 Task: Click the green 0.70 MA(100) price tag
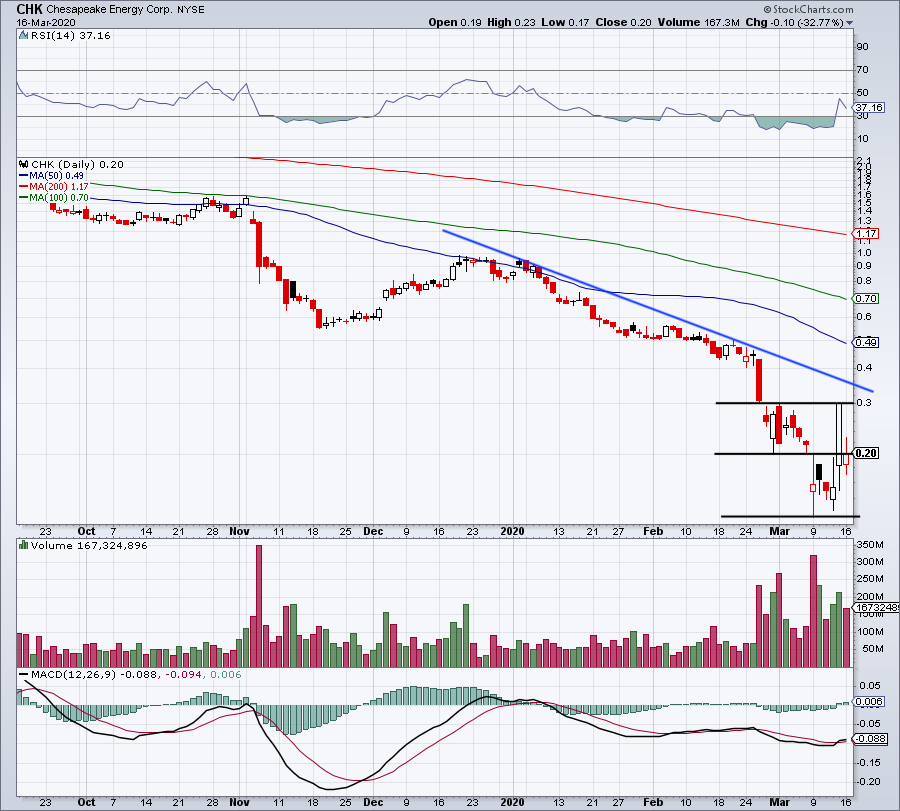pyautogui.click(x=866, y=298)
